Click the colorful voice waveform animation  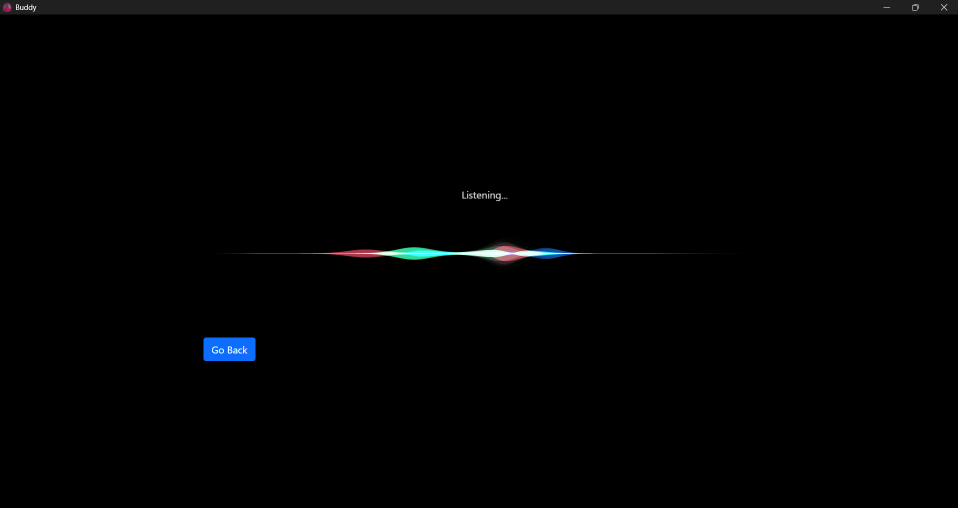click(478, 253)
